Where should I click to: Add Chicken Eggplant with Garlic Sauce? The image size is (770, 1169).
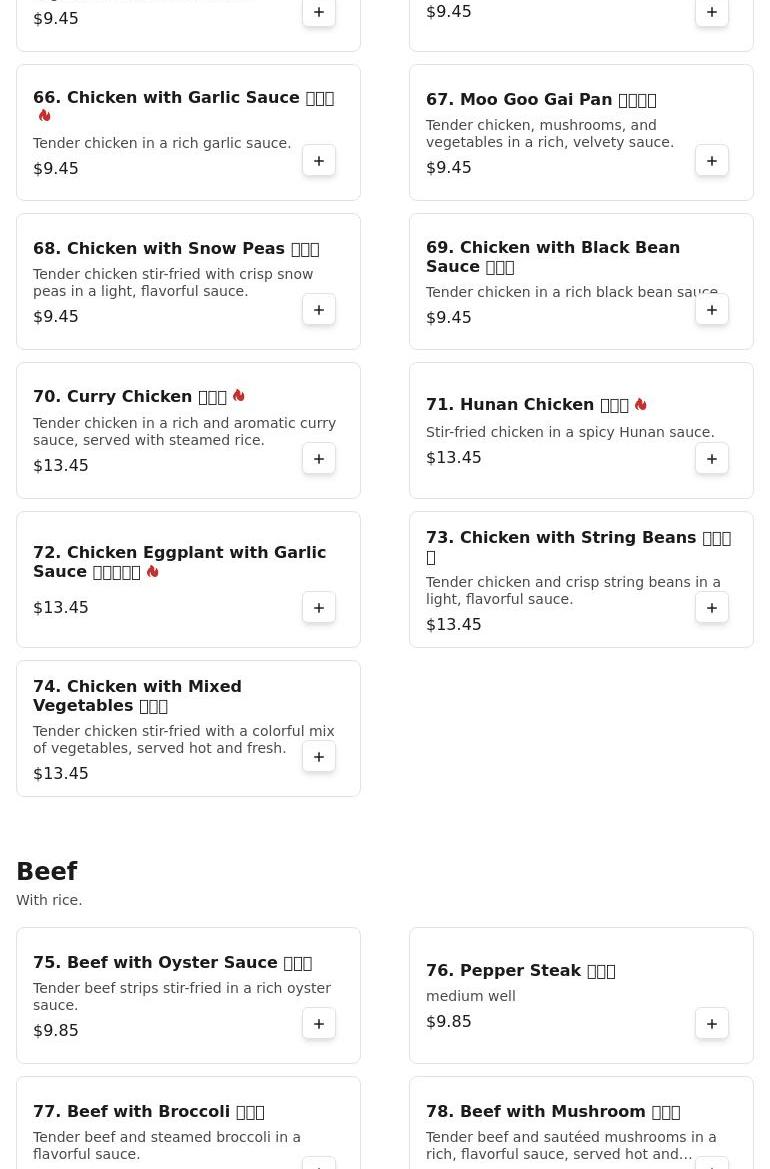point(318,608)
